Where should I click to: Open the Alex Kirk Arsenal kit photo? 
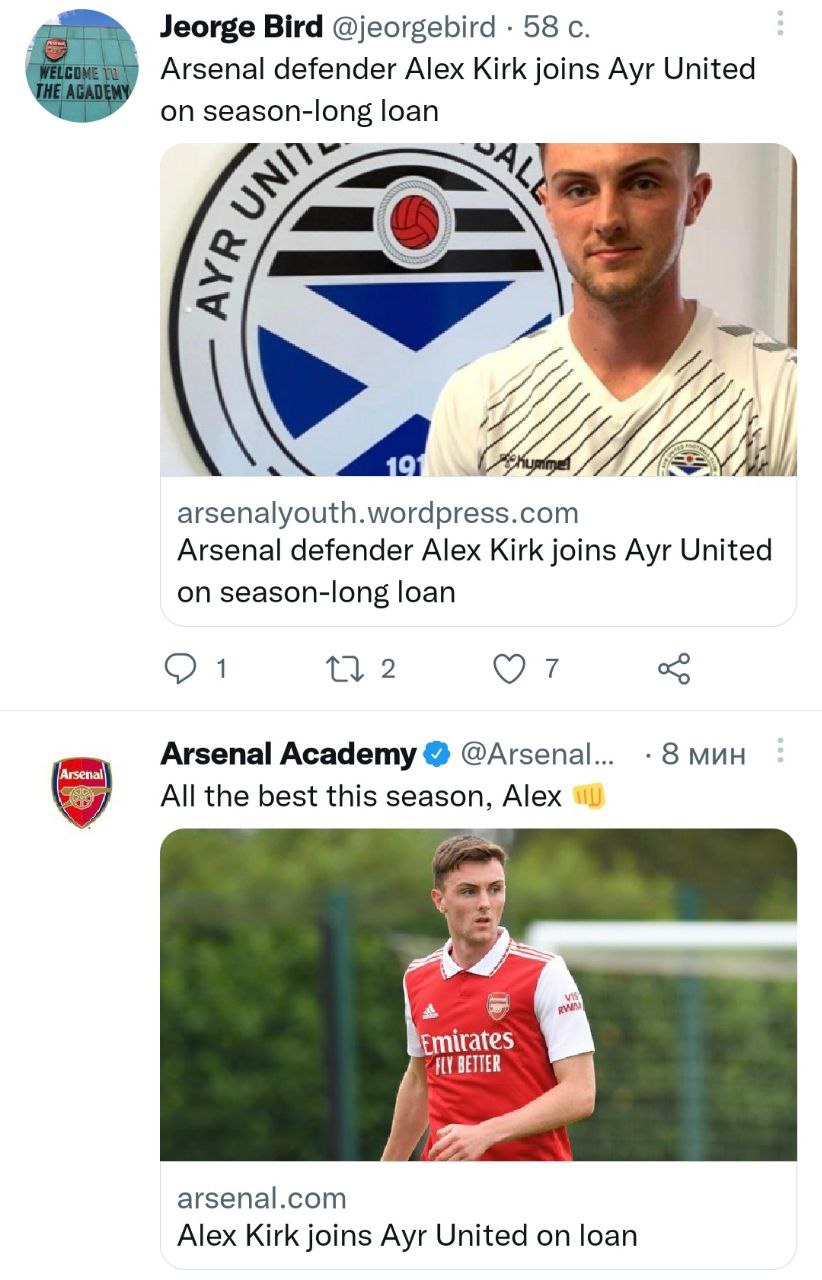[478, 994]
